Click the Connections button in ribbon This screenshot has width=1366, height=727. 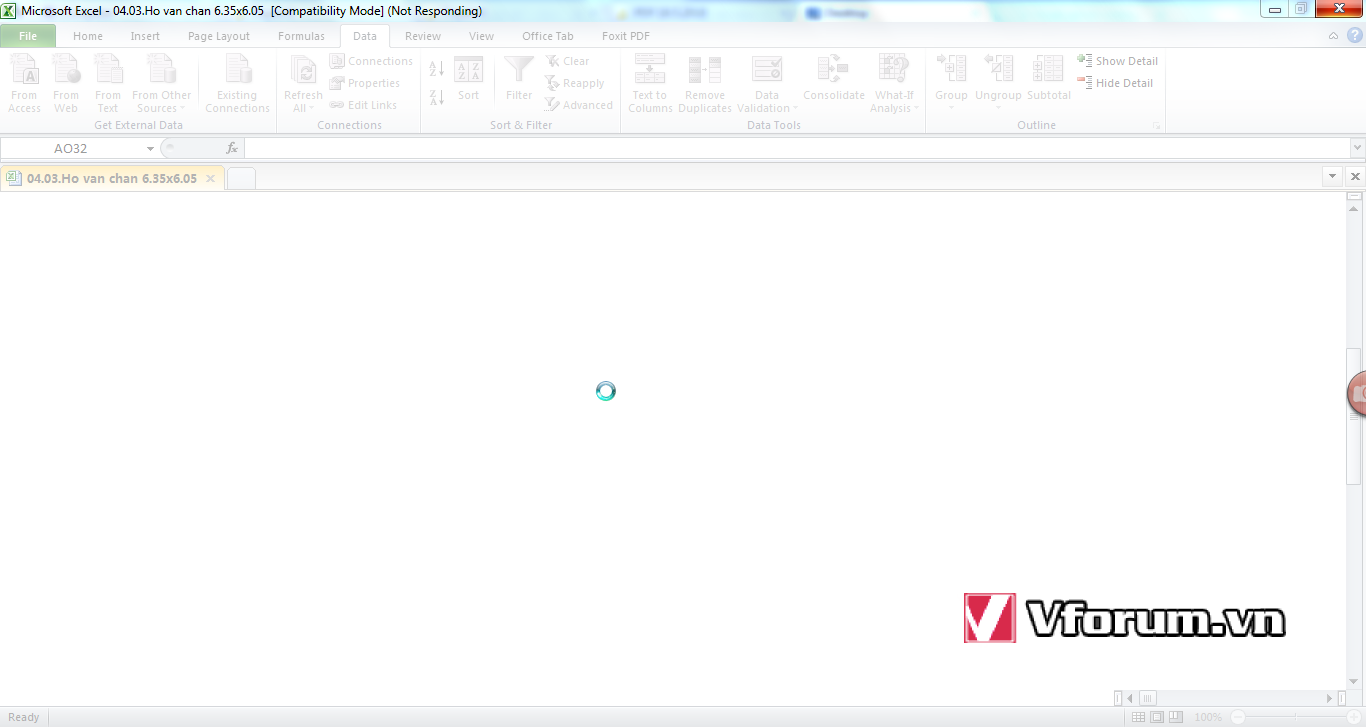[371, 61]
